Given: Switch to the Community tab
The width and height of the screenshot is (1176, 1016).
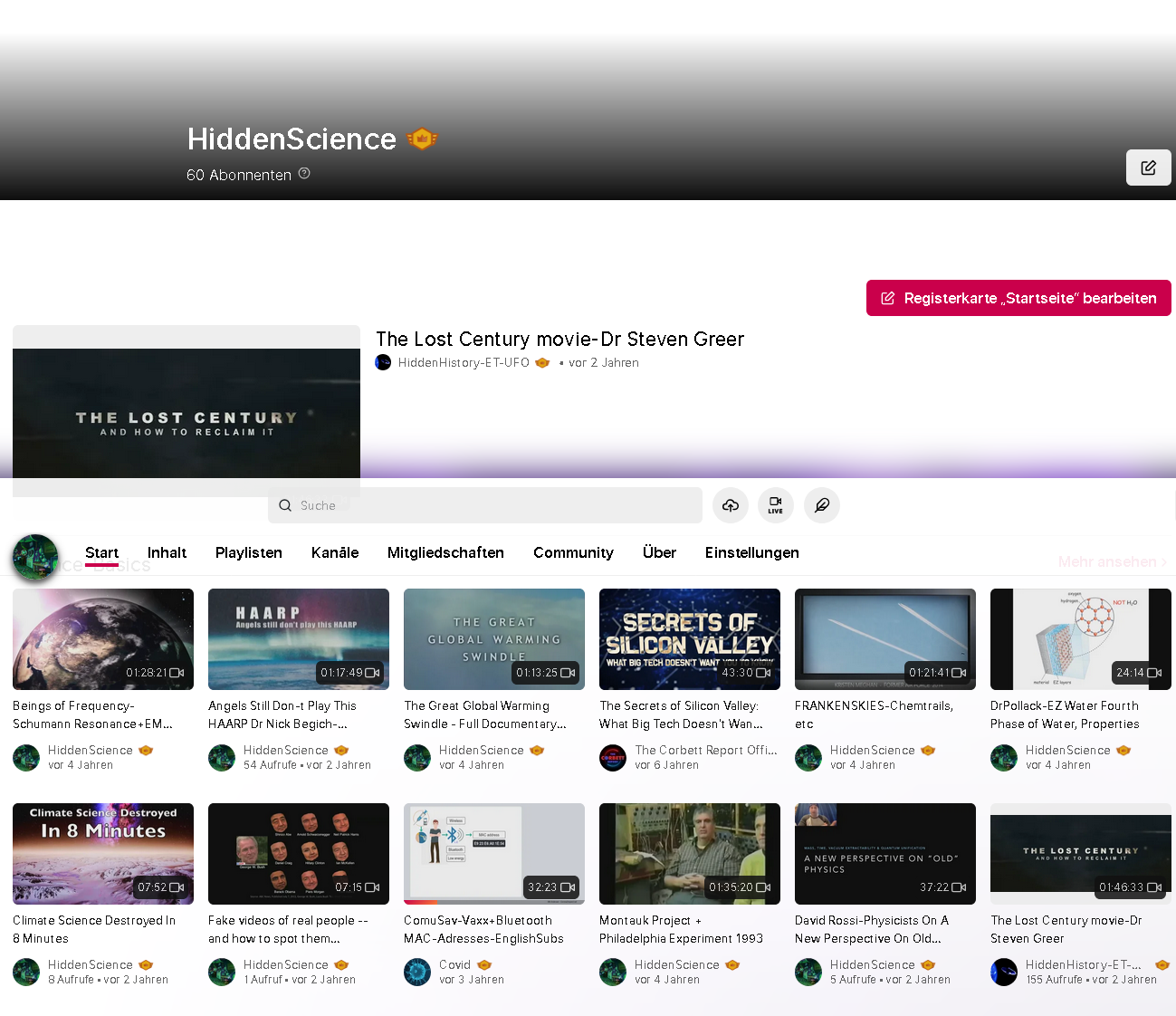Looking at the screenshot, I should pyautogui.click(x=573, y=552).
